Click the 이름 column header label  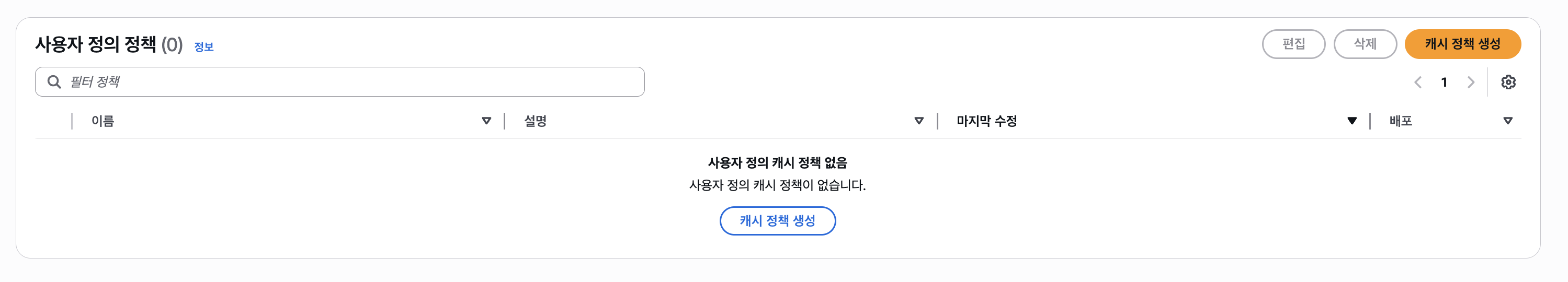click(103, 121)
